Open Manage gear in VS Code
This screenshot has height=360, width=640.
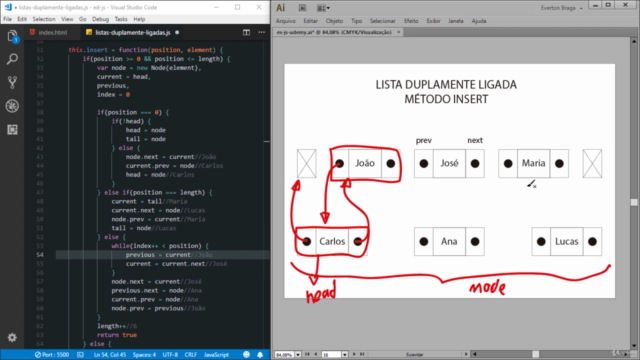click(12, 338)
